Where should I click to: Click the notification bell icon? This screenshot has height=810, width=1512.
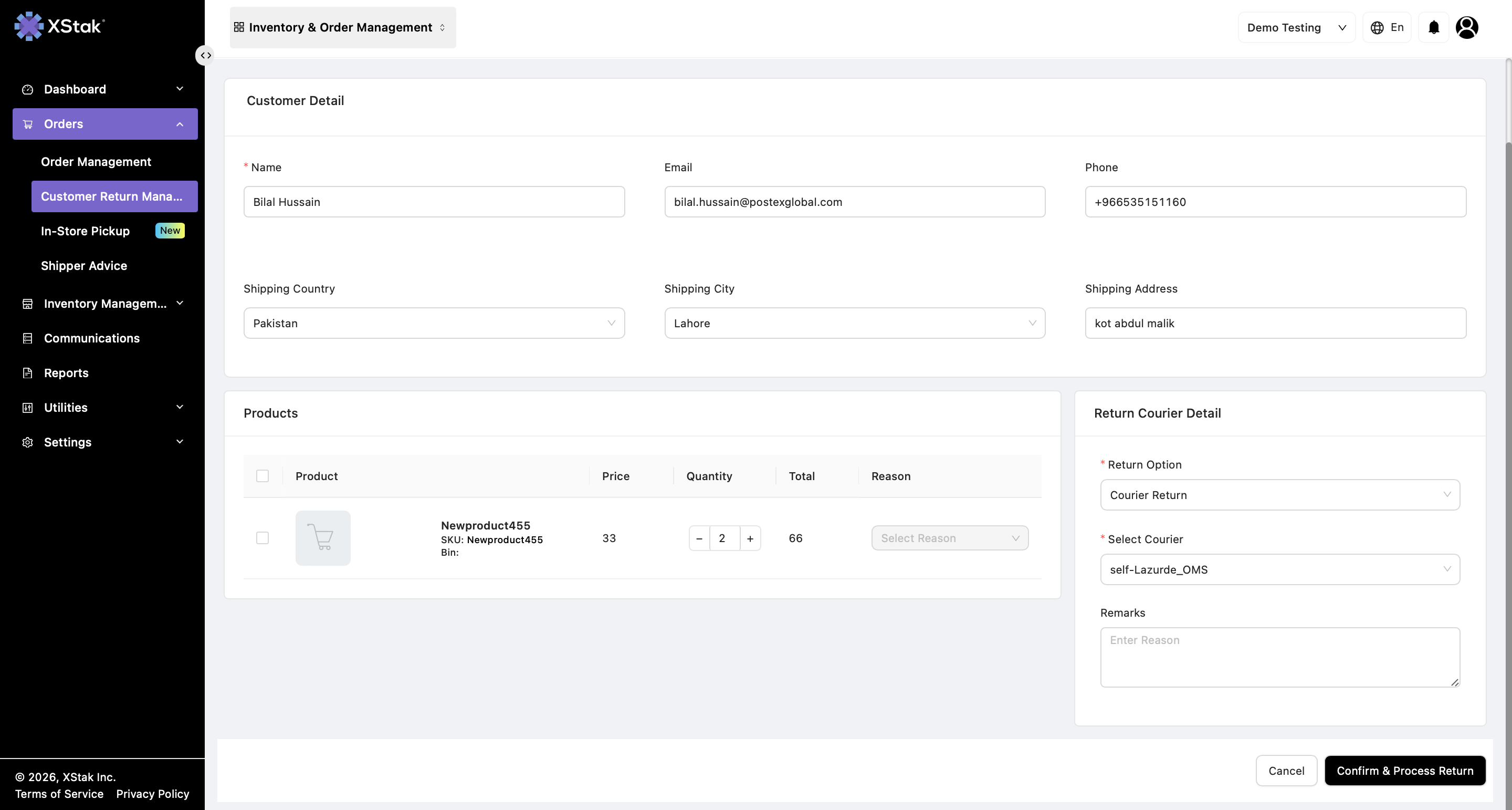(1433, 28)
